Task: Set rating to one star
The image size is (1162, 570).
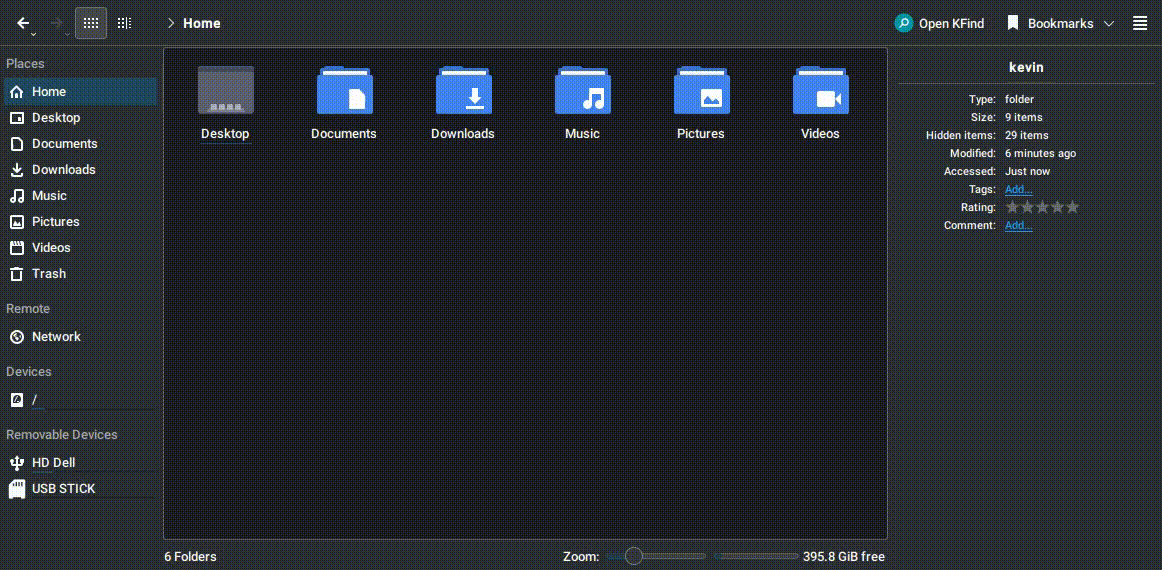Action: 1012,208
